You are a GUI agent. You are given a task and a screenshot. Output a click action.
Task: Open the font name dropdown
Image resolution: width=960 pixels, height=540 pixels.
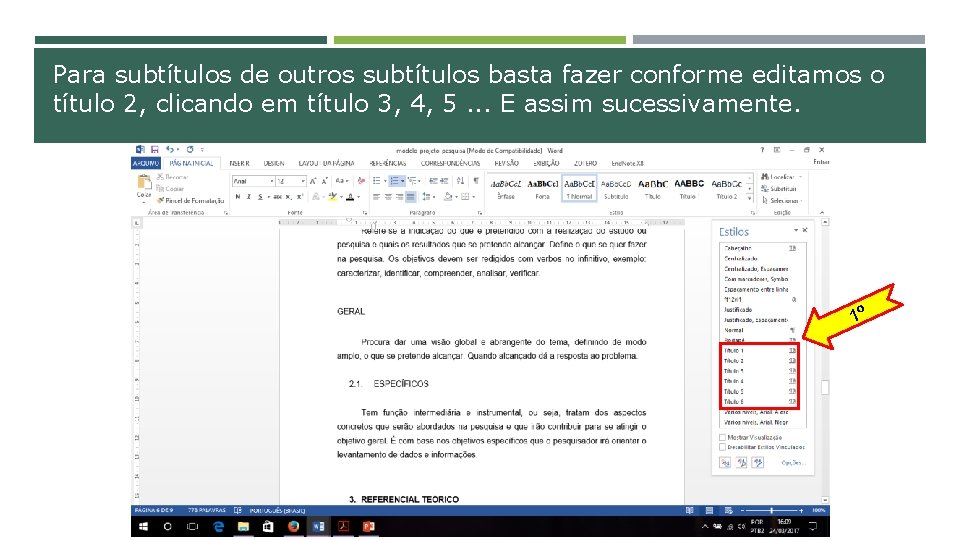[x=272, y=181]
